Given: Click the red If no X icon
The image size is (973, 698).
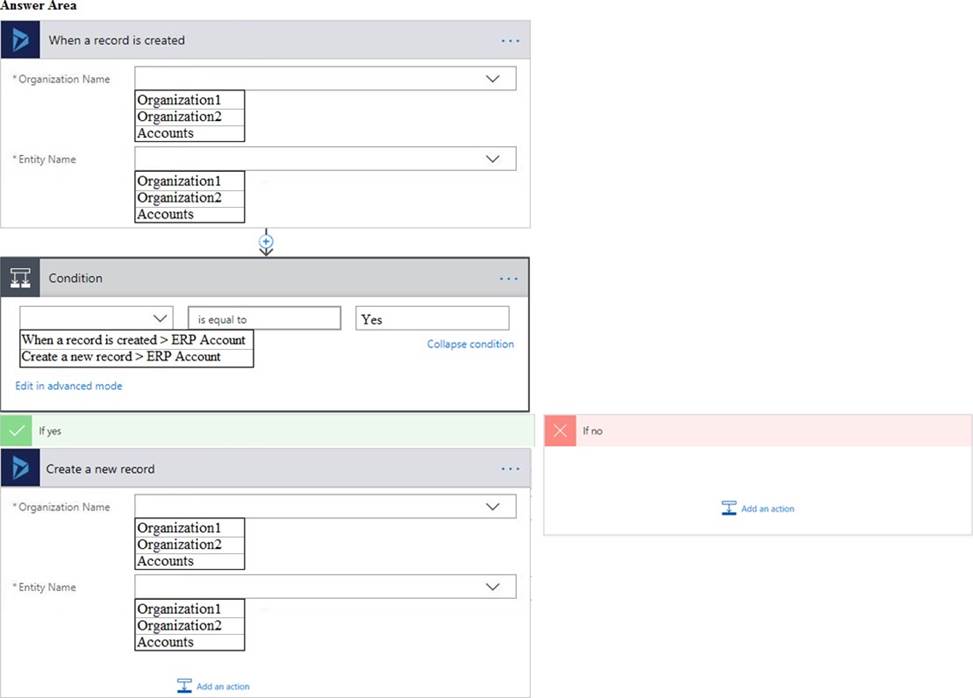Looking at the screenshot, I should click(x=560, y=431).
